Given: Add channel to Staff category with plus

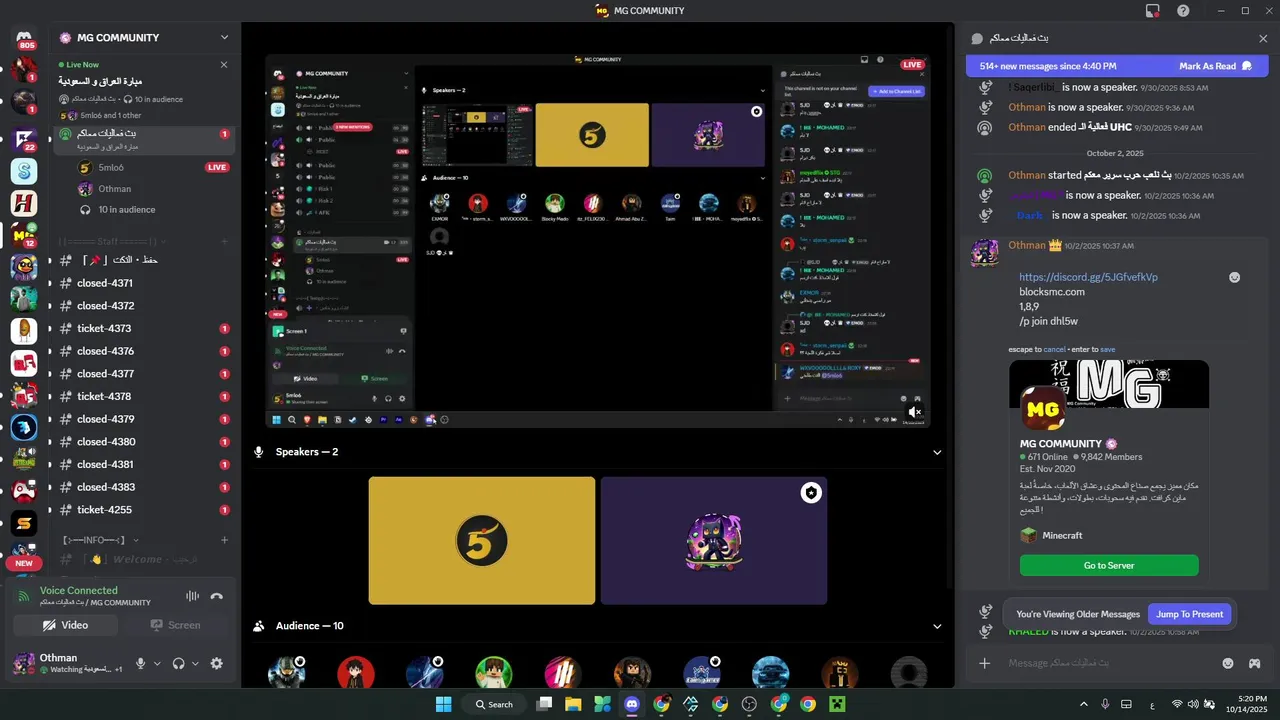Looking at the screenshot, I should click(224, 241).
